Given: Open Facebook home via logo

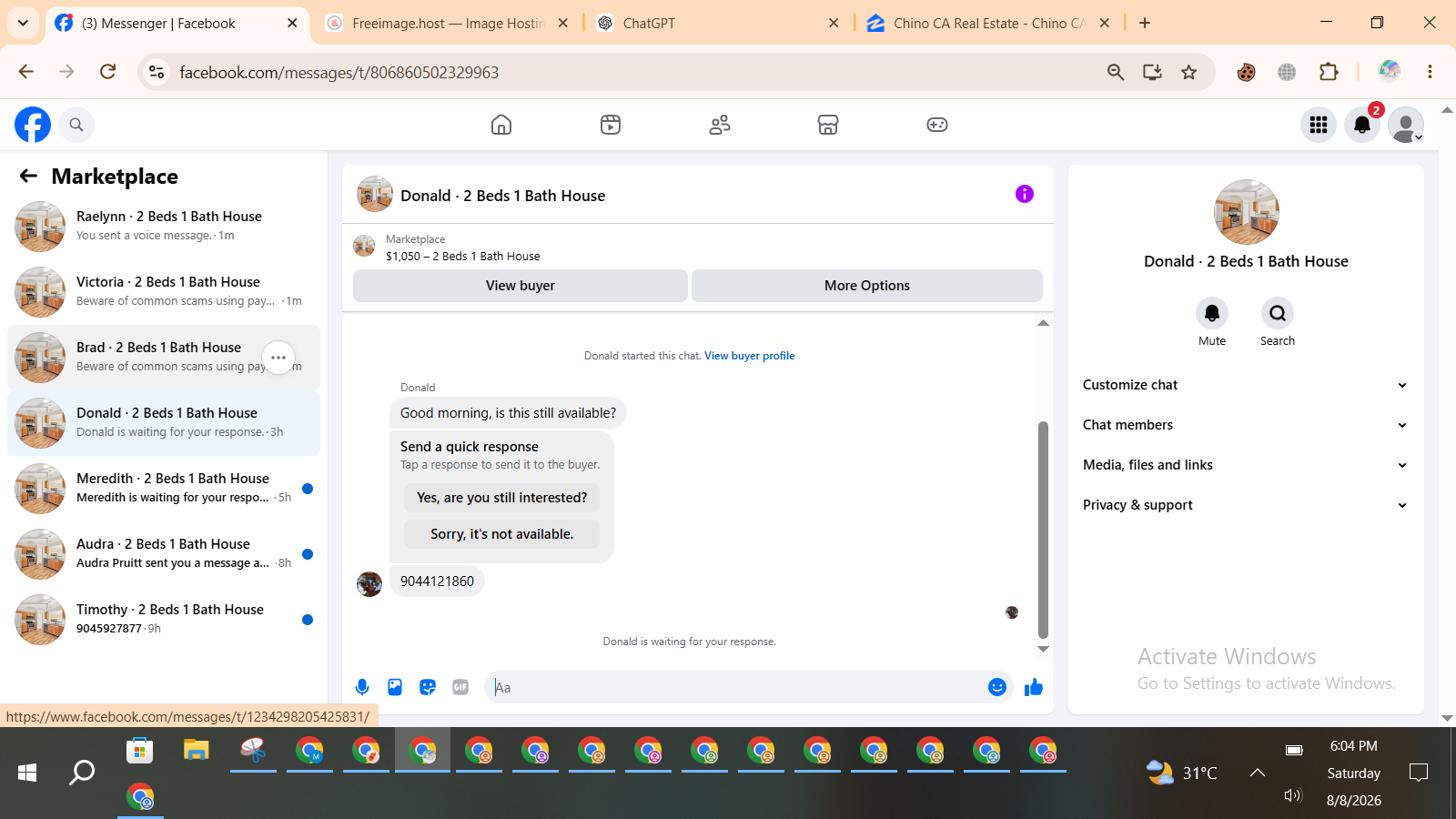Looking at the screenshot, I should pyautogui.click(x=33, y=125).
